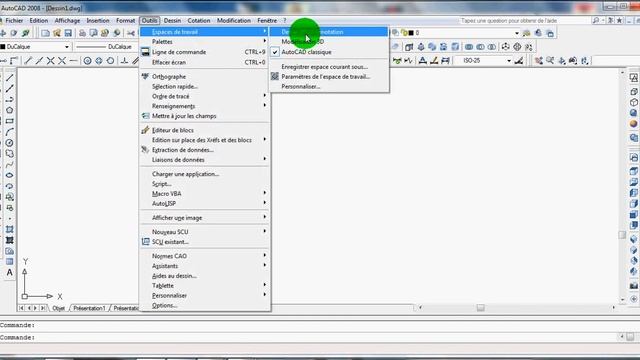Expand the AutoLISP submenu
This screenshot has height=360, width=640.
[x=204, y=203]
